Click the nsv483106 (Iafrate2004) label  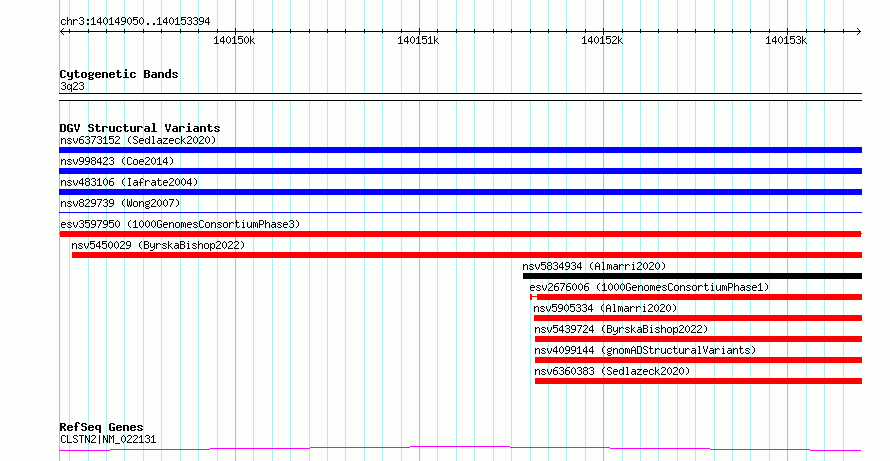tap(129, 182)
